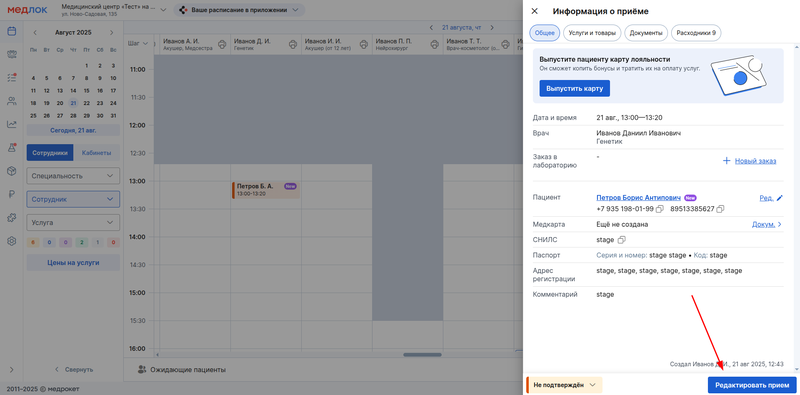Open the patients (people) sidebar icon
Viewport: 800px width, 395px height.
[x=11, y=101]
